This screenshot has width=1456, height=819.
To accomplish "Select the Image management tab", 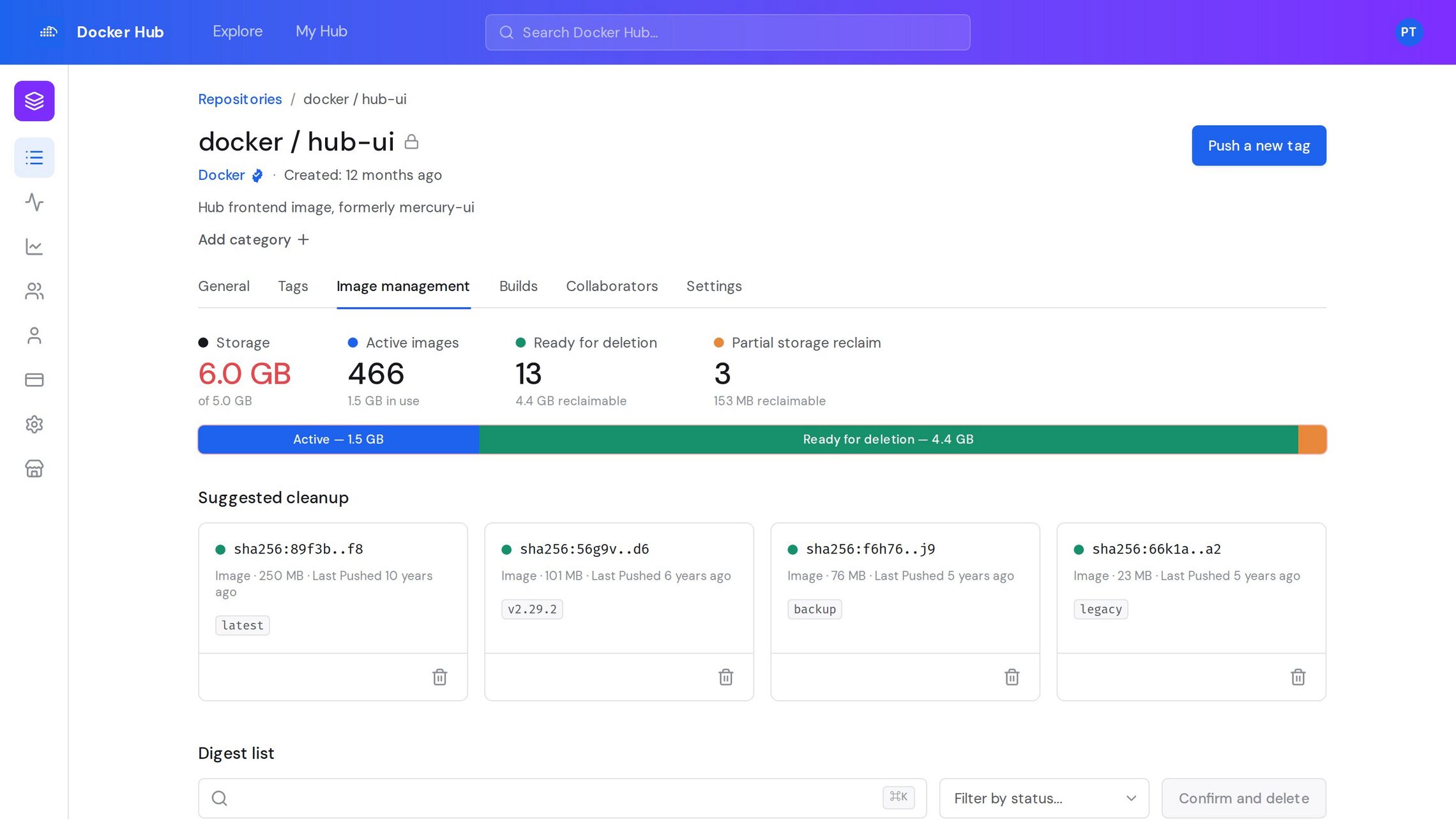I will 403,286.
